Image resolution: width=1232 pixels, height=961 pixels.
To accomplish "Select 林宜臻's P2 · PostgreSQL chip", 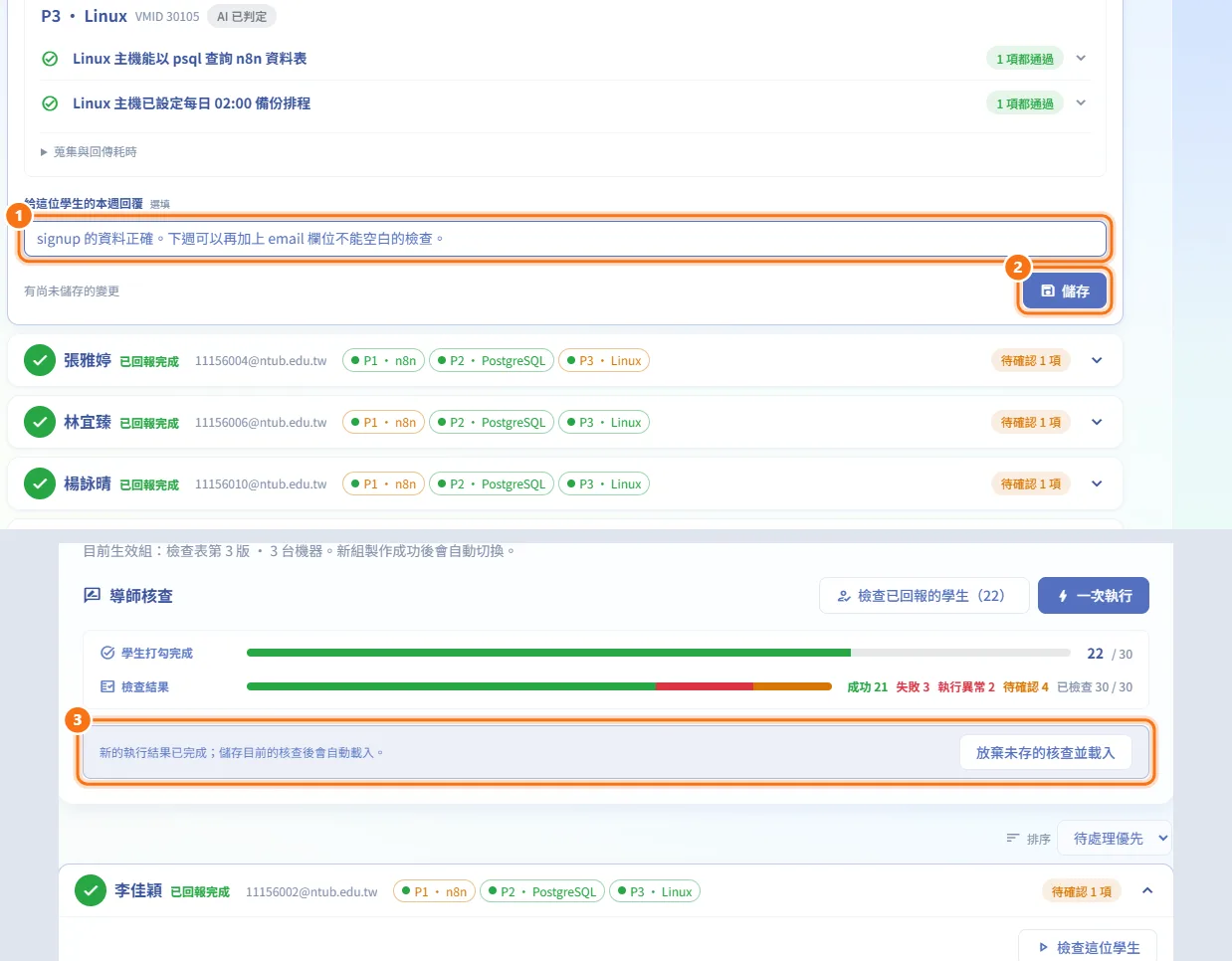I will 492,422.
